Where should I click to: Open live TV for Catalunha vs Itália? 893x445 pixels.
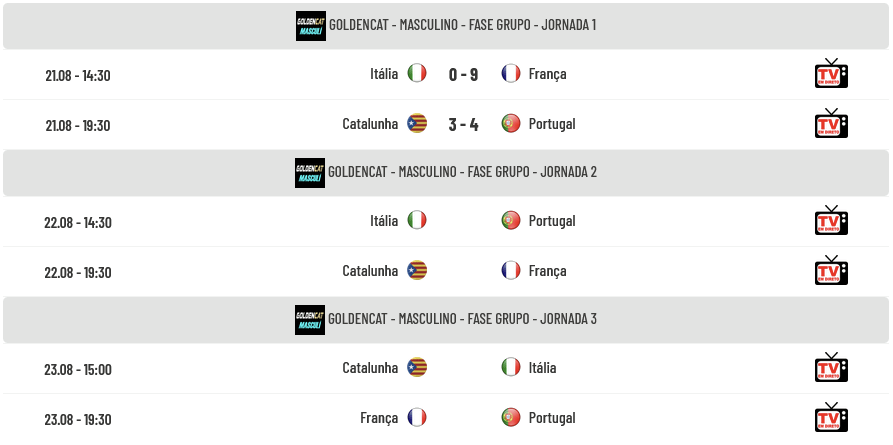(831, 368)
